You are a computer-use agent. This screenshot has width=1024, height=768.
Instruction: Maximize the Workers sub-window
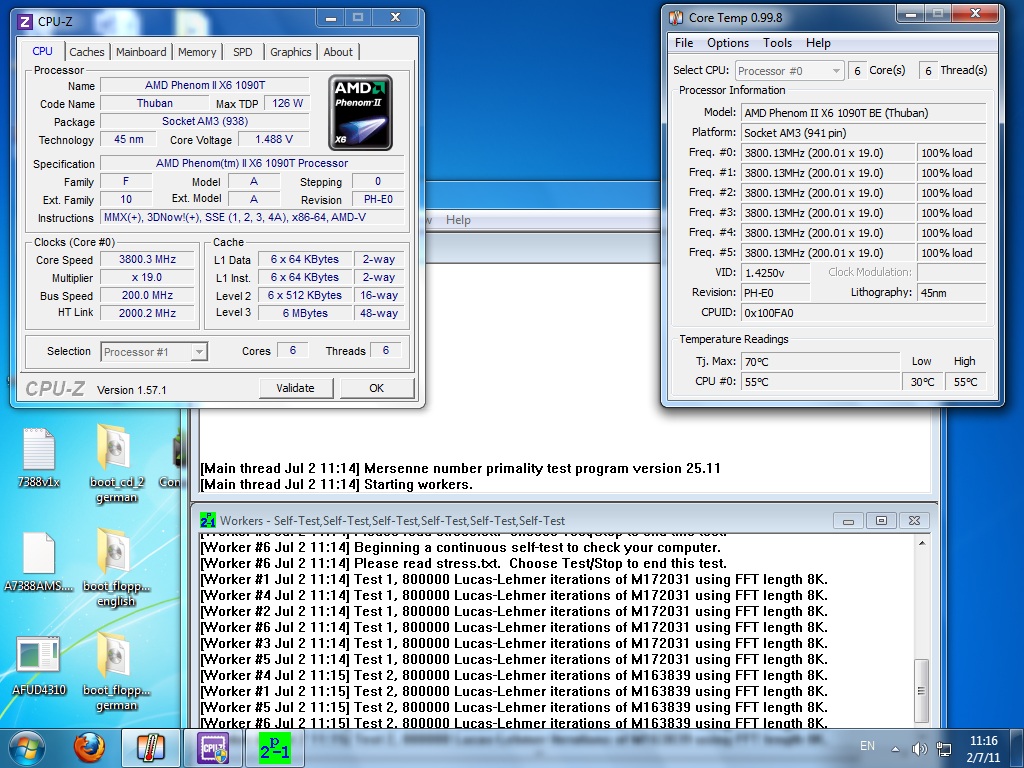click(x=881, y=521)
